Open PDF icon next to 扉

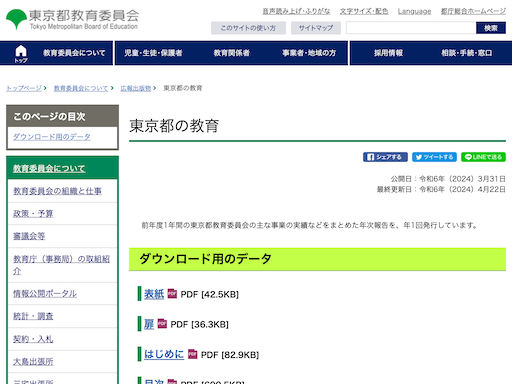[x=162, y=323]
